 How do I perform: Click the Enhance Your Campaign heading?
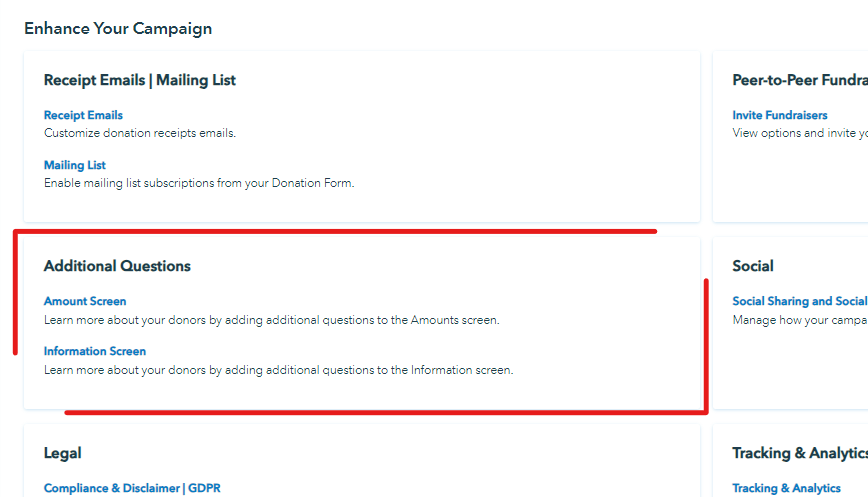tap(118, 28)
